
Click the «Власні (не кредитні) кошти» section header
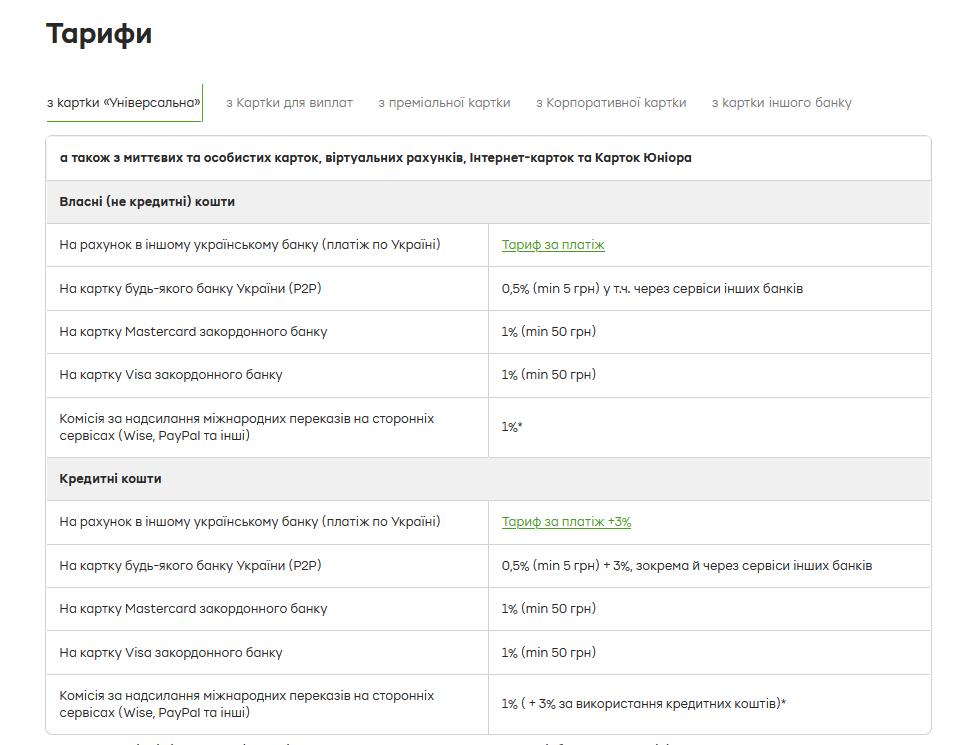(x=147, y=202)
